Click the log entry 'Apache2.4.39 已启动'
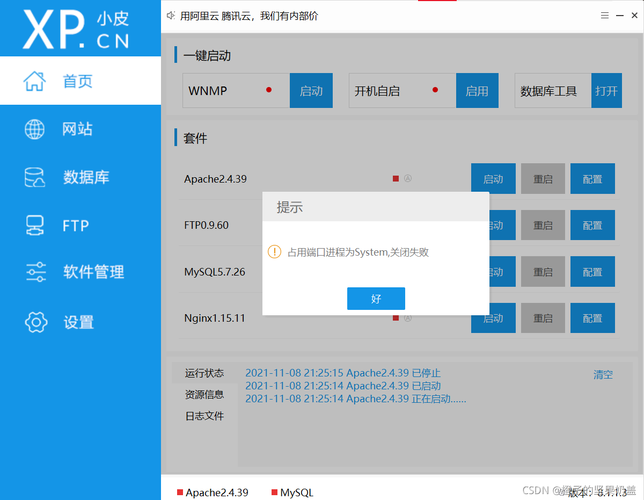 pos(343,386)
